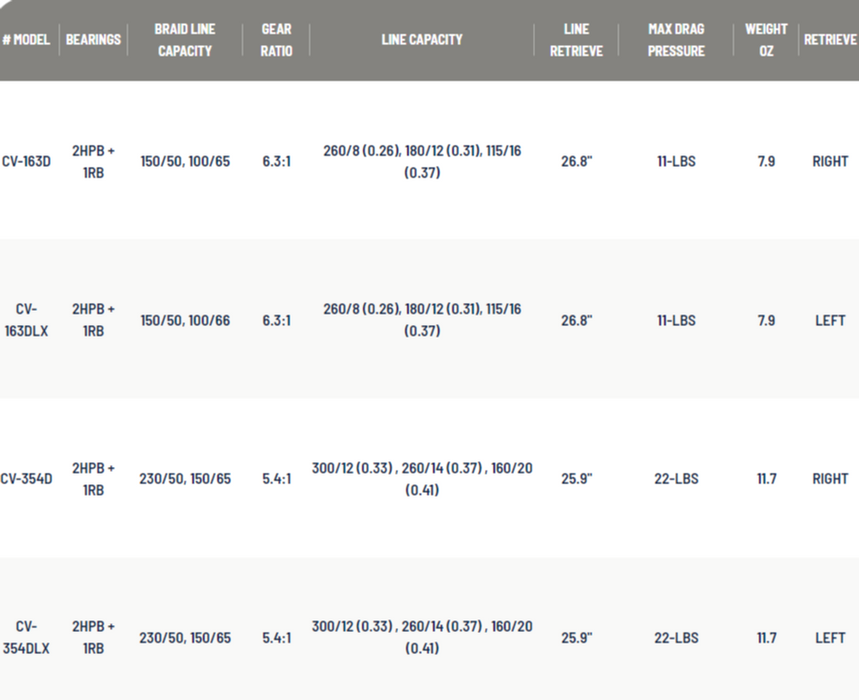859x700 pixels.
Task: Select 25.9" line retrieve for CV-354D
Action: point(576,479)
